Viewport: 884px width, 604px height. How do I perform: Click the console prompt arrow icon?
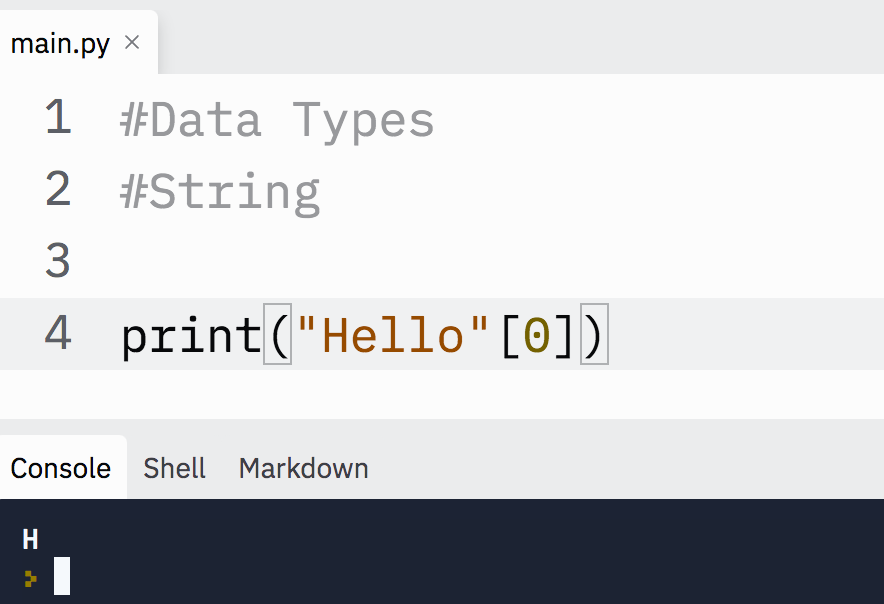point(30,579)
